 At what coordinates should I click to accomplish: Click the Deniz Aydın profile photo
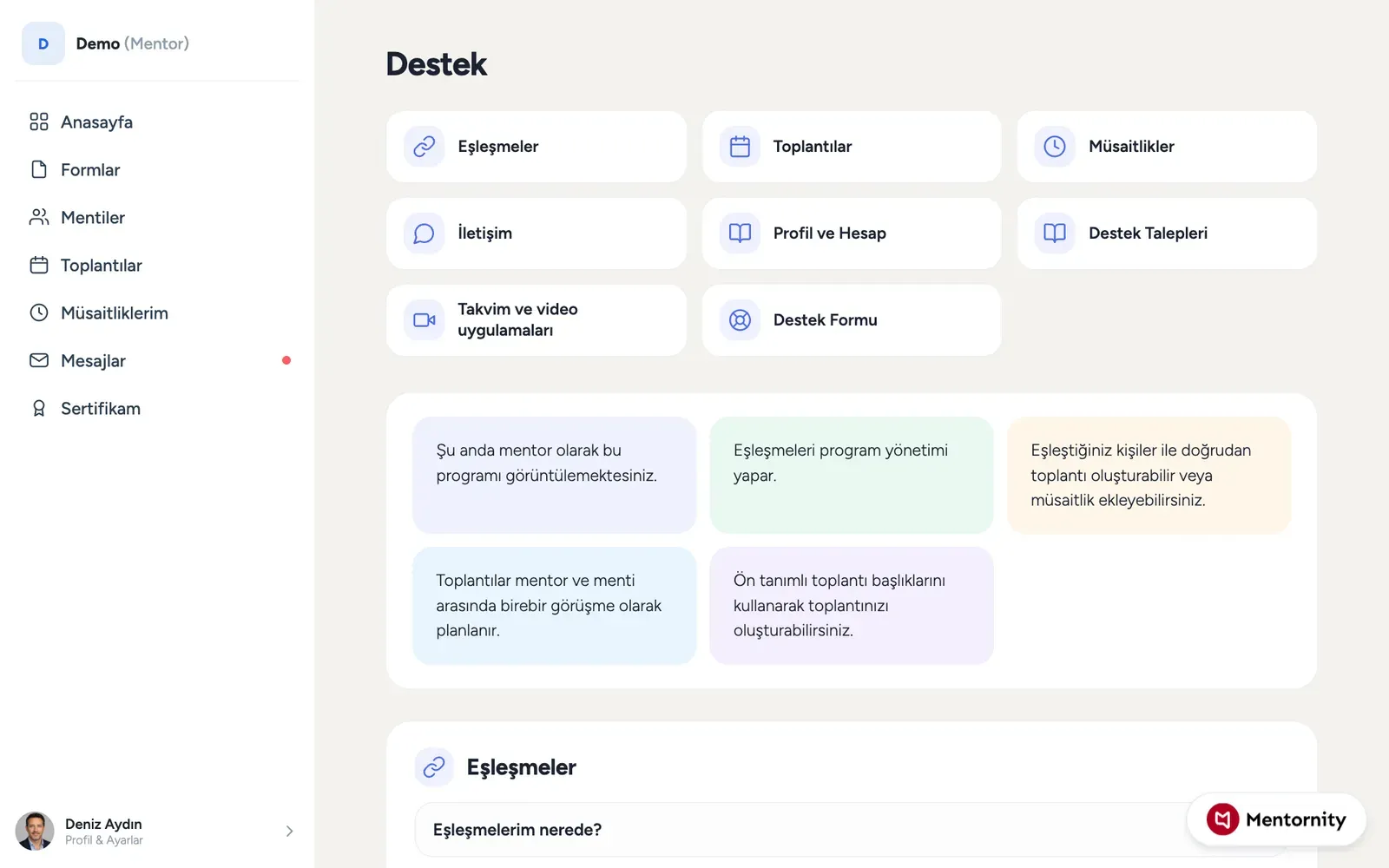pyautogui.click(x=35, y=831)
